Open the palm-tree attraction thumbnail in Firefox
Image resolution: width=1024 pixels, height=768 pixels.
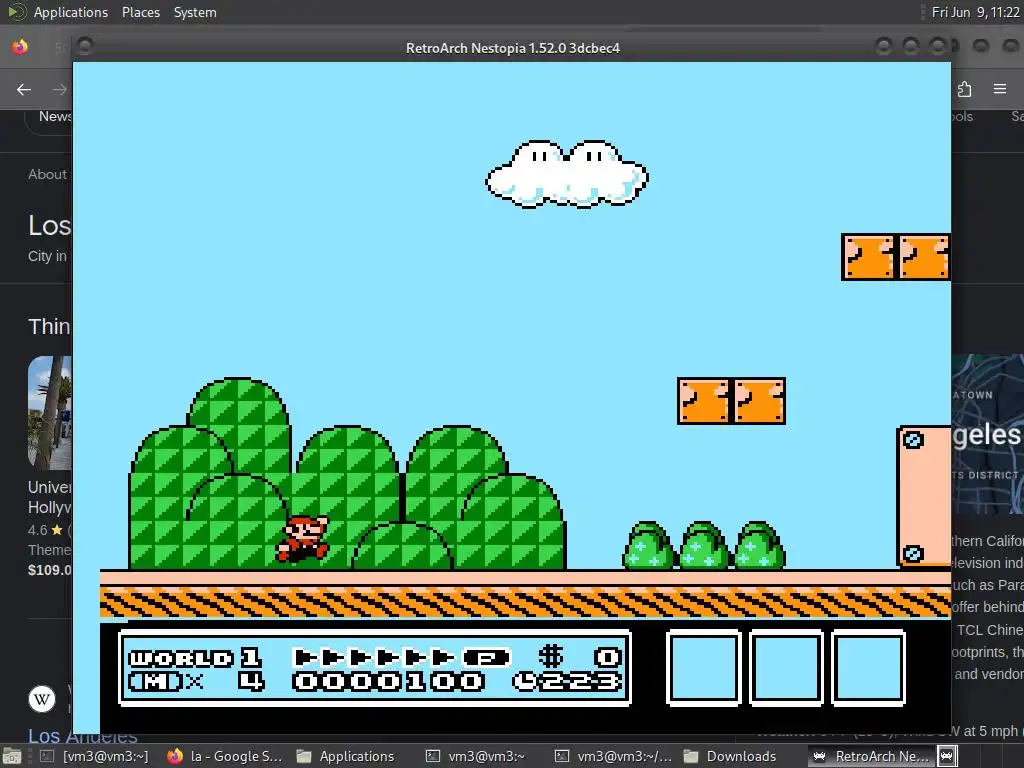(50, 413)
